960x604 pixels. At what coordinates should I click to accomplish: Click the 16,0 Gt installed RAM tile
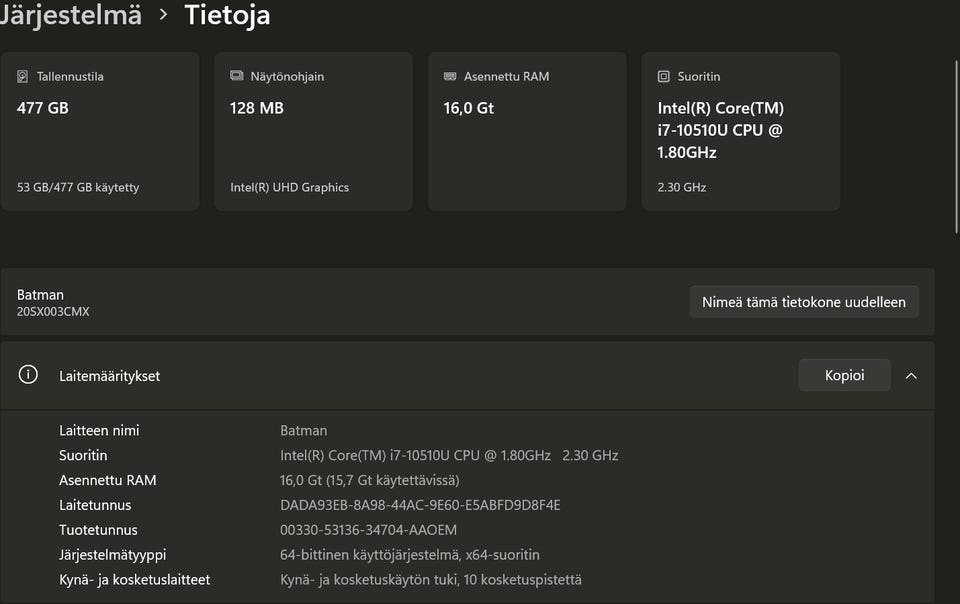[527, 132]
